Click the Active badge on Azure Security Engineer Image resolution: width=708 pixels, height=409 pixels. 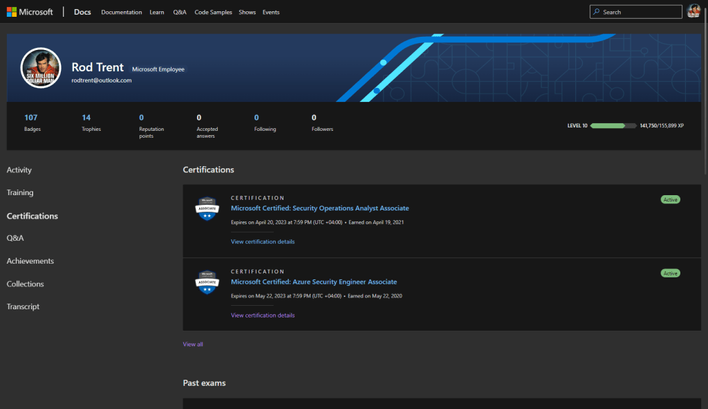(x=670, y=273)
